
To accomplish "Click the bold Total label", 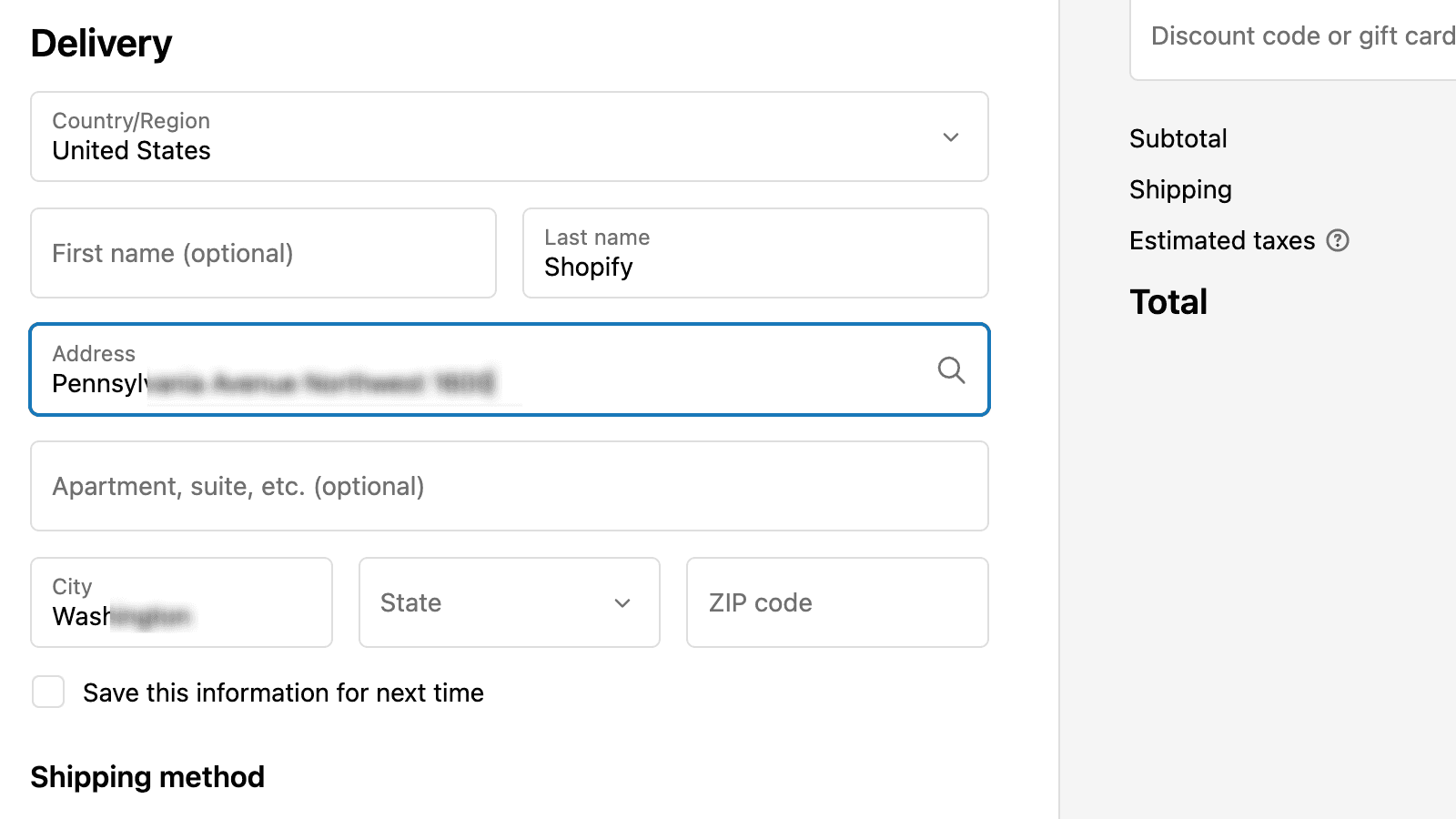I will click(1168, 302).
